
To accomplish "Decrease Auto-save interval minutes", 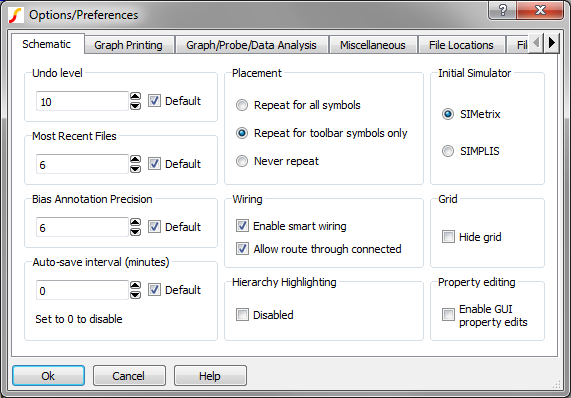I will [x=135, y=295].
